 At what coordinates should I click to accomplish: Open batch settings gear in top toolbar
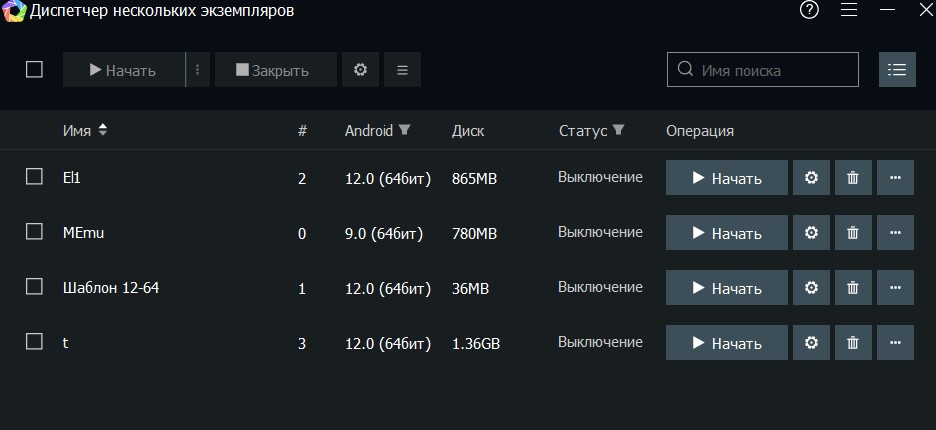(x=361, y=70)
